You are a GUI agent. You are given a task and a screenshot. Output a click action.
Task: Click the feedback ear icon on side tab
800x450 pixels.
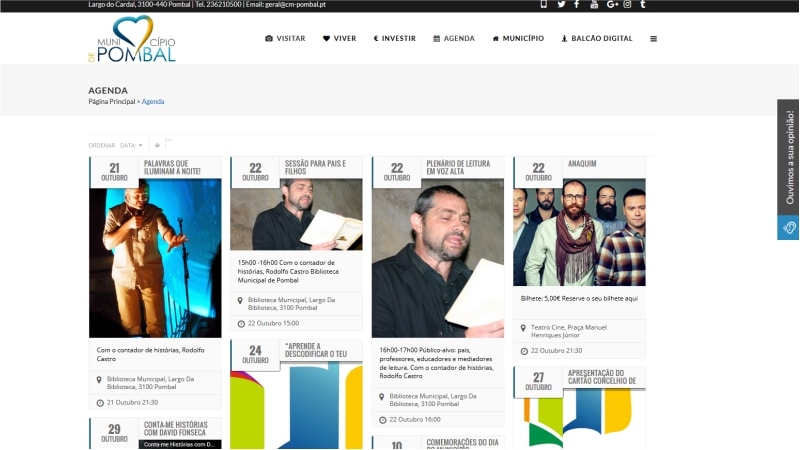click(x=789, y=228)
